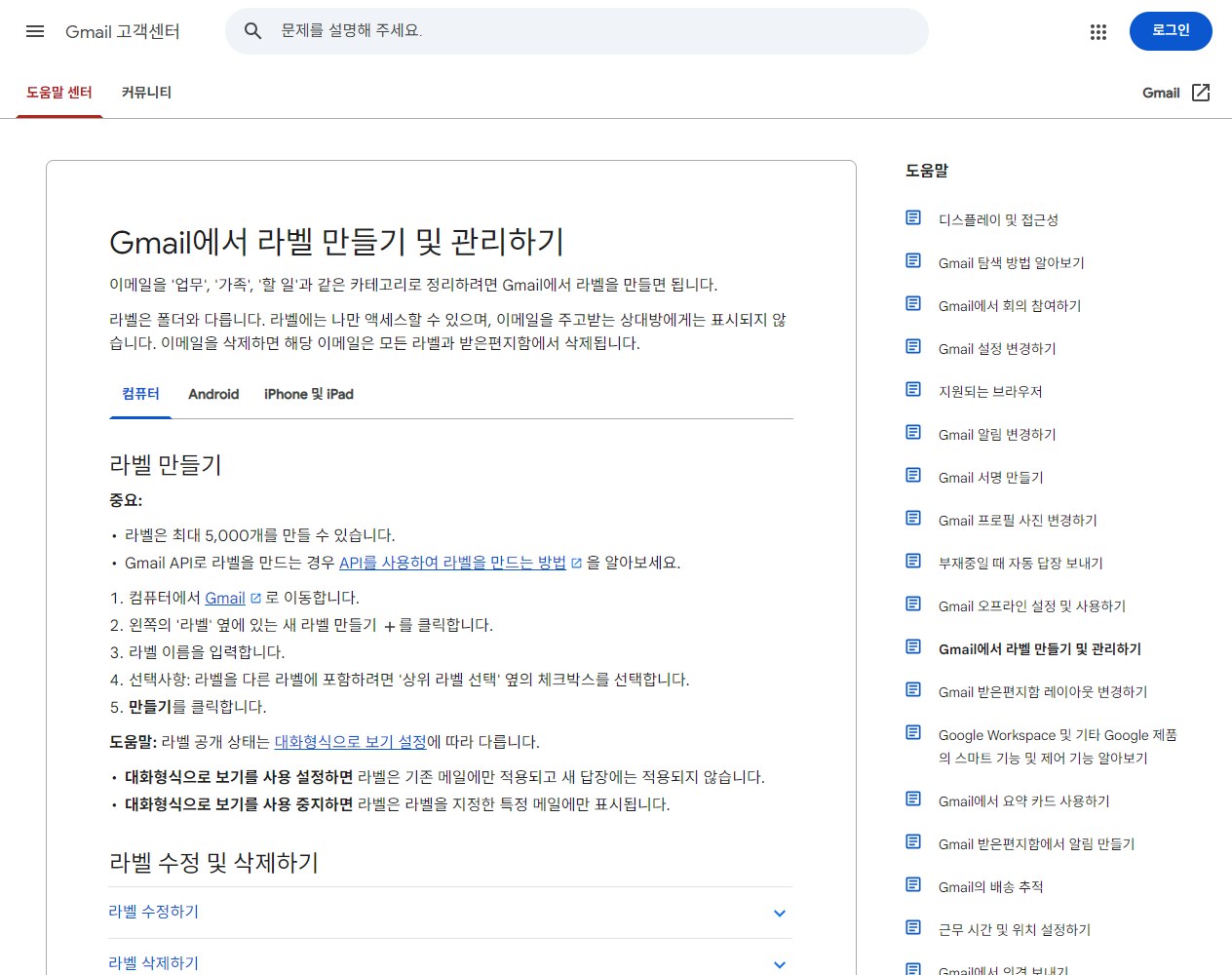
Task: Click article icon beside Gmail 프로필 사진 변경하기
Action: point(913,518)
